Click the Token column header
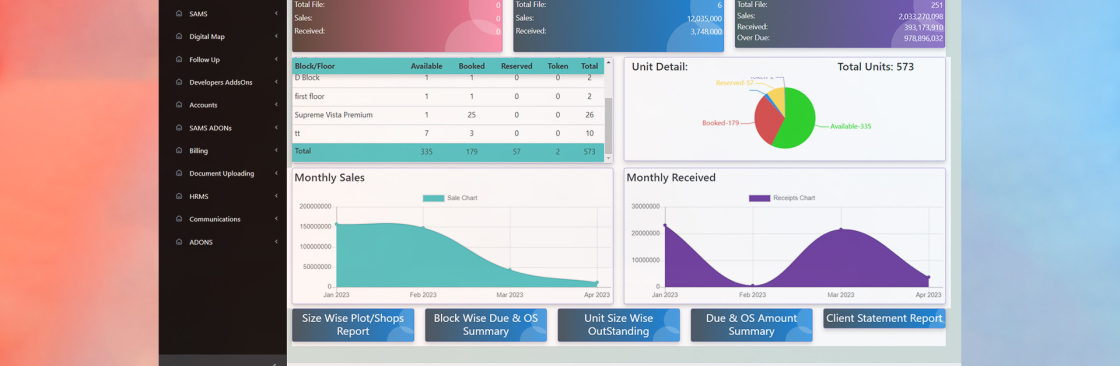The image size is (1120, 366). [x=558, y=66]
